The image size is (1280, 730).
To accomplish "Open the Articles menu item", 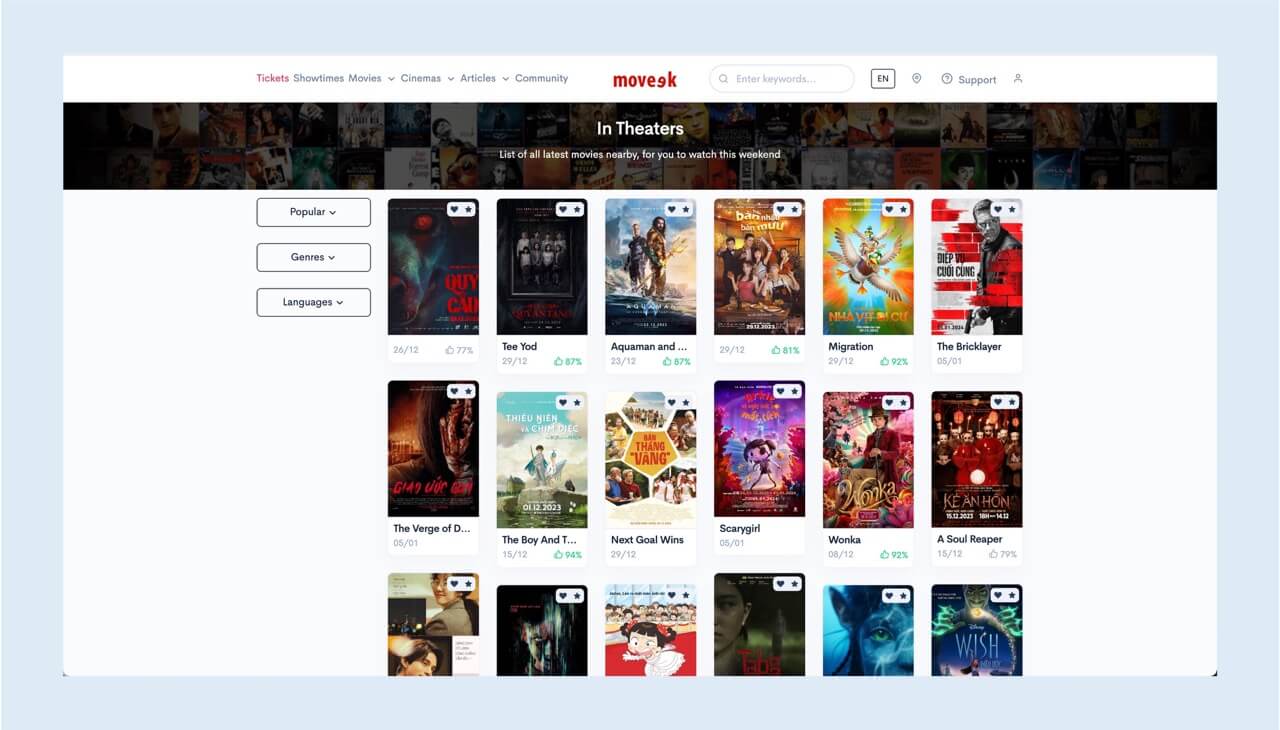I will click(x=478, y=78).
